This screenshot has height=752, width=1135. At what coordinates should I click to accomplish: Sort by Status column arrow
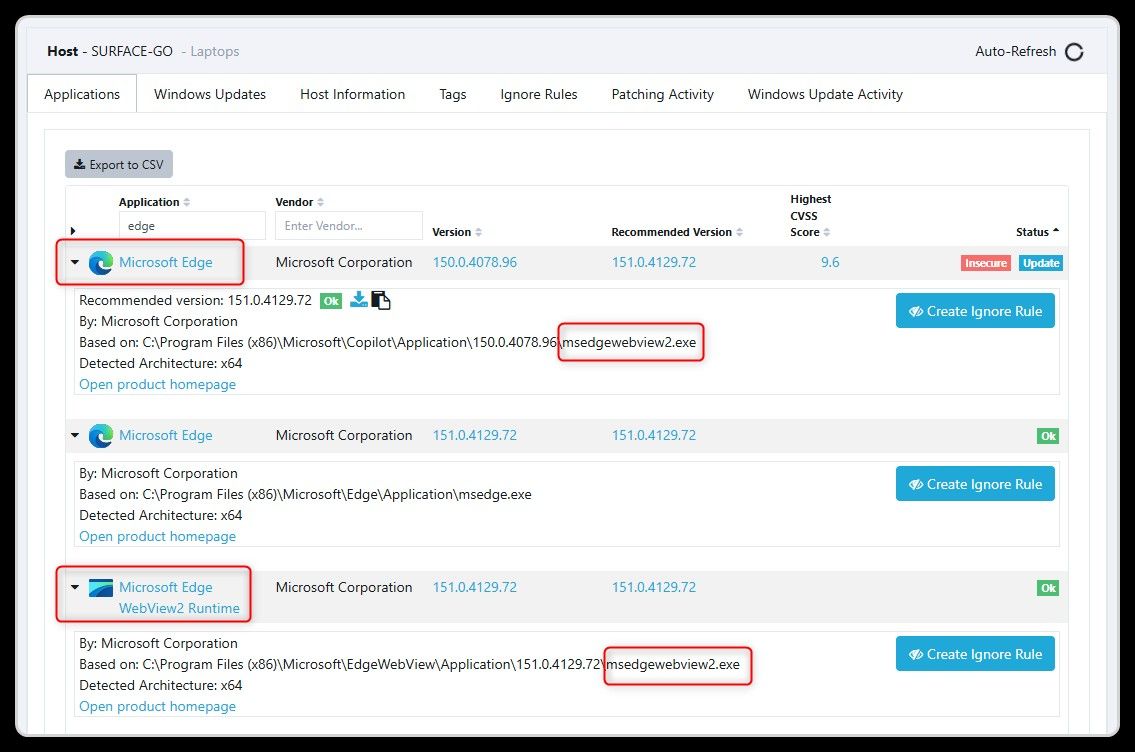click(x=1055, y=231)
